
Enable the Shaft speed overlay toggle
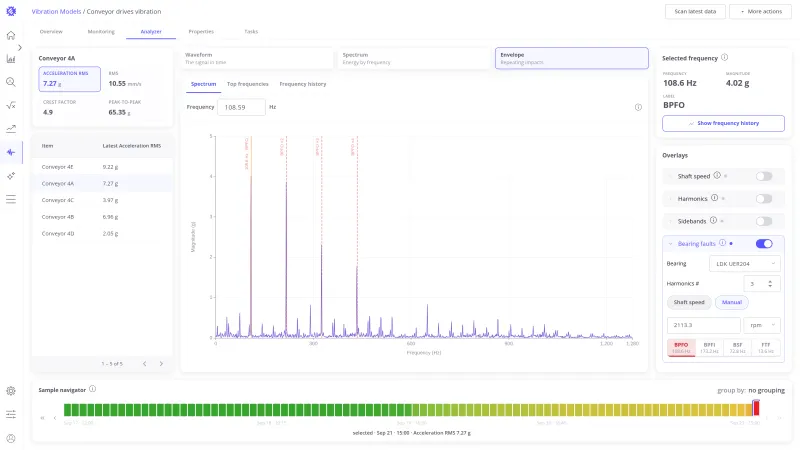[x=764, y=176]
